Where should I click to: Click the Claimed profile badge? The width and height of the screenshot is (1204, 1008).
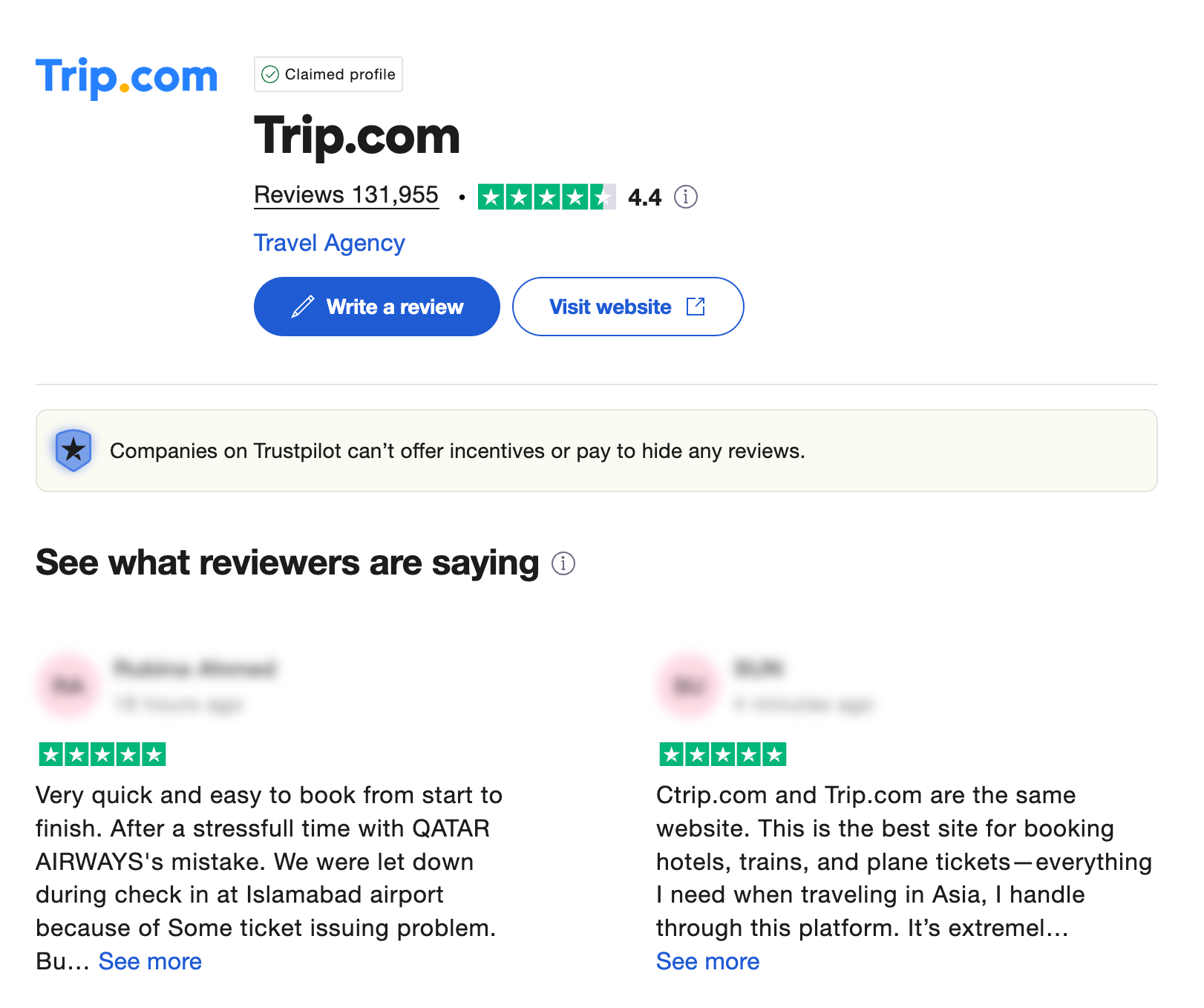328,74
